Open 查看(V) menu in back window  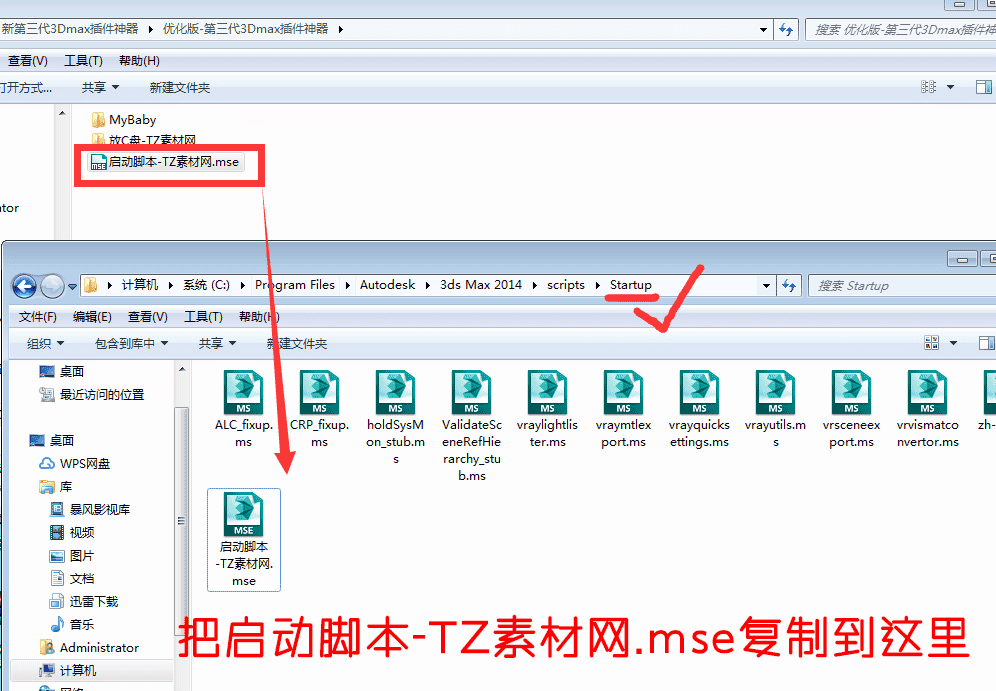coord(27,60)
